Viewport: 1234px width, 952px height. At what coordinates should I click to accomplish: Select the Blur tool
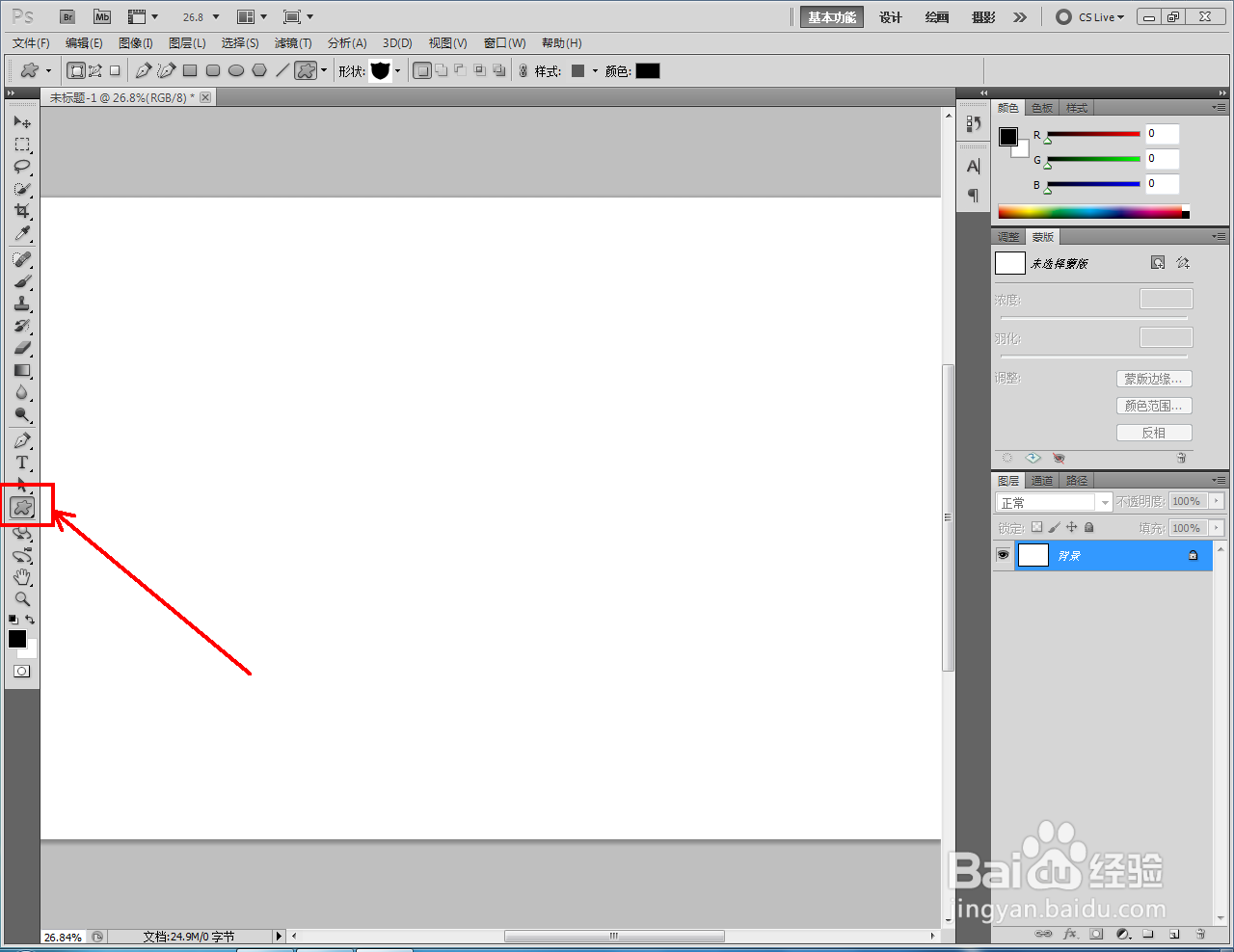(22, 392)
